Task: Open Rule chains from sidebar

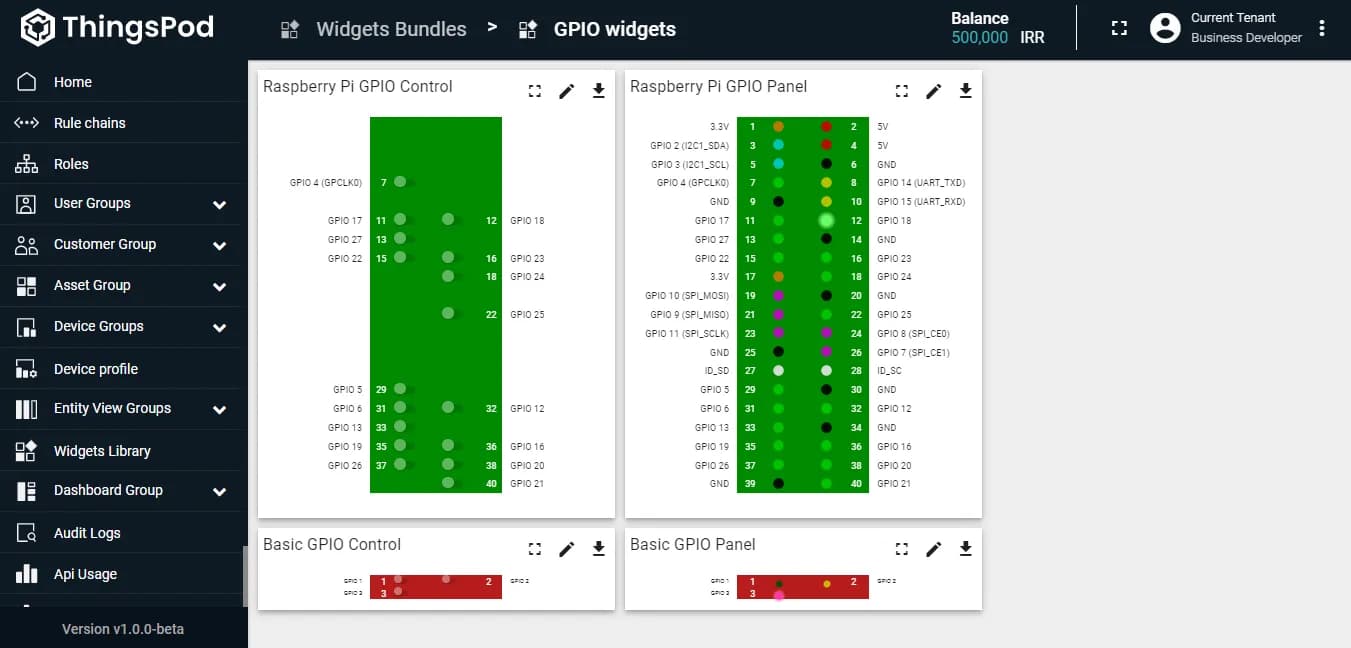Action: coord(89,123)
